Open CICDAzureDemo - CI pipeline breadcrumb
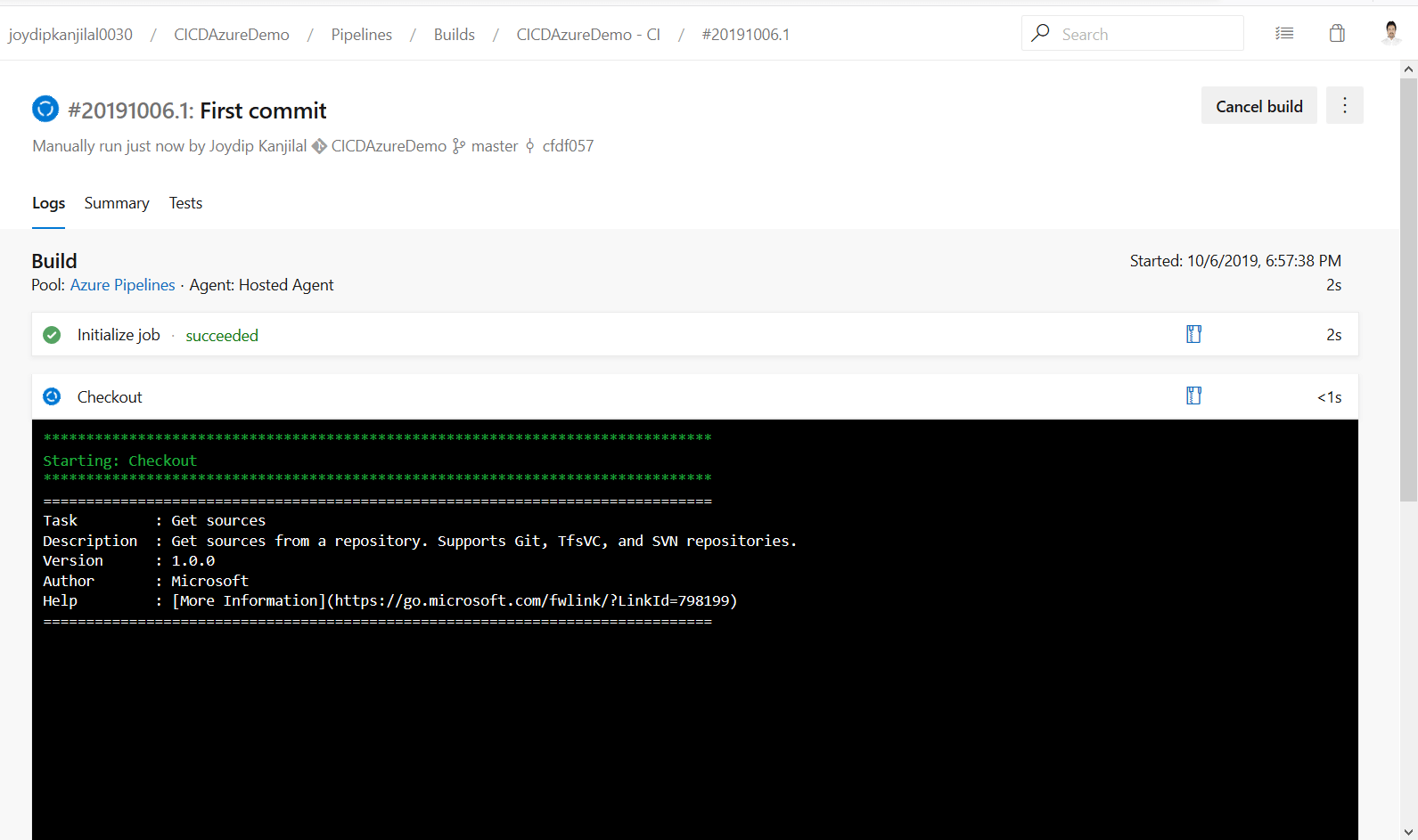 point(588,35)
